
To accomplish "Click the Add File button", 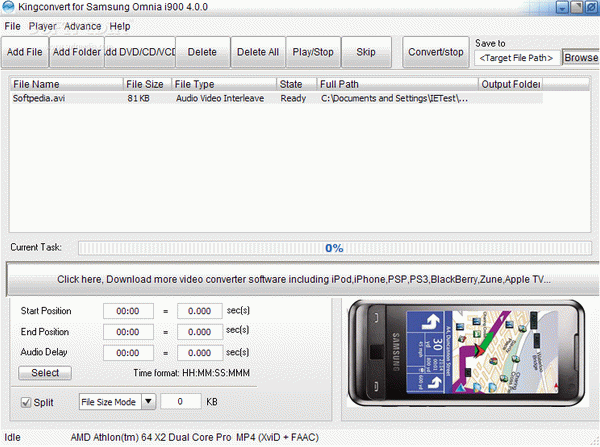I will point(25,52).
